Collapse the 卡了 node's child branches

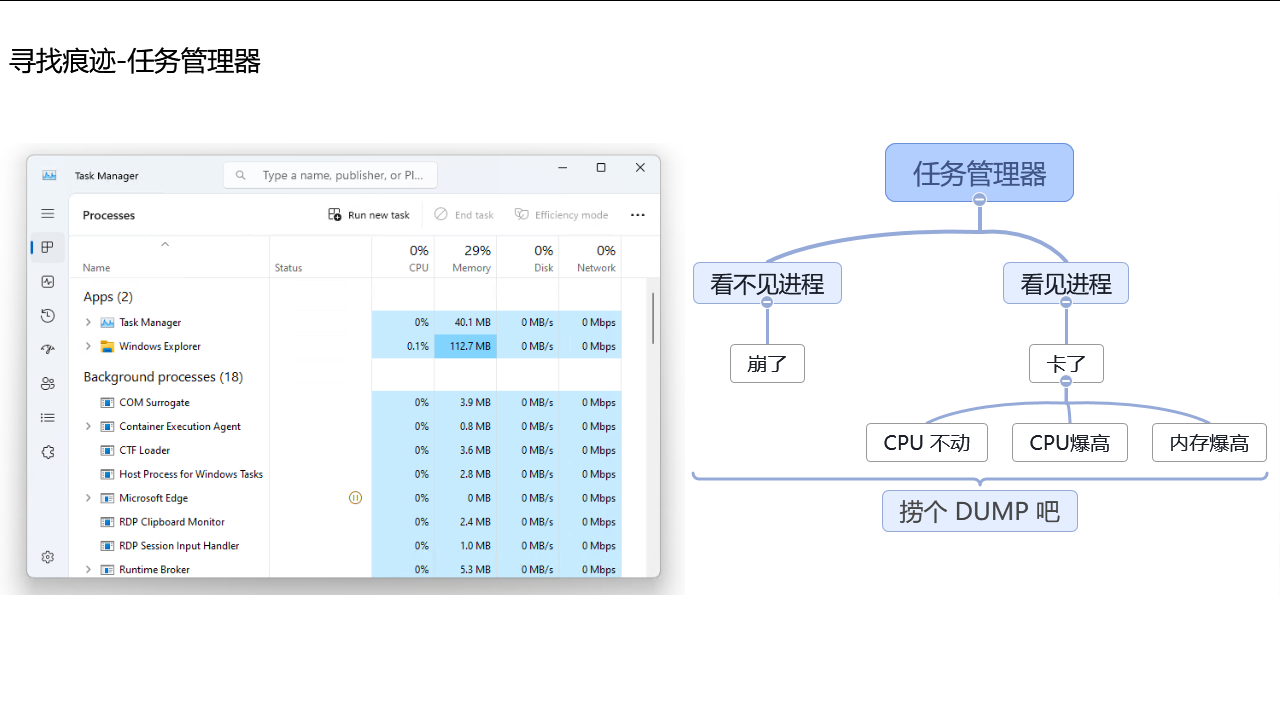[1066, 381]
